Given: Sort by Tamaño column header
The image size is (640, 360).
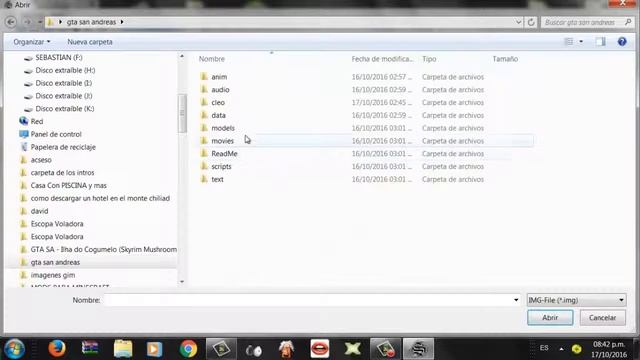Looking at the screenshot, I should tap(505, 59).
